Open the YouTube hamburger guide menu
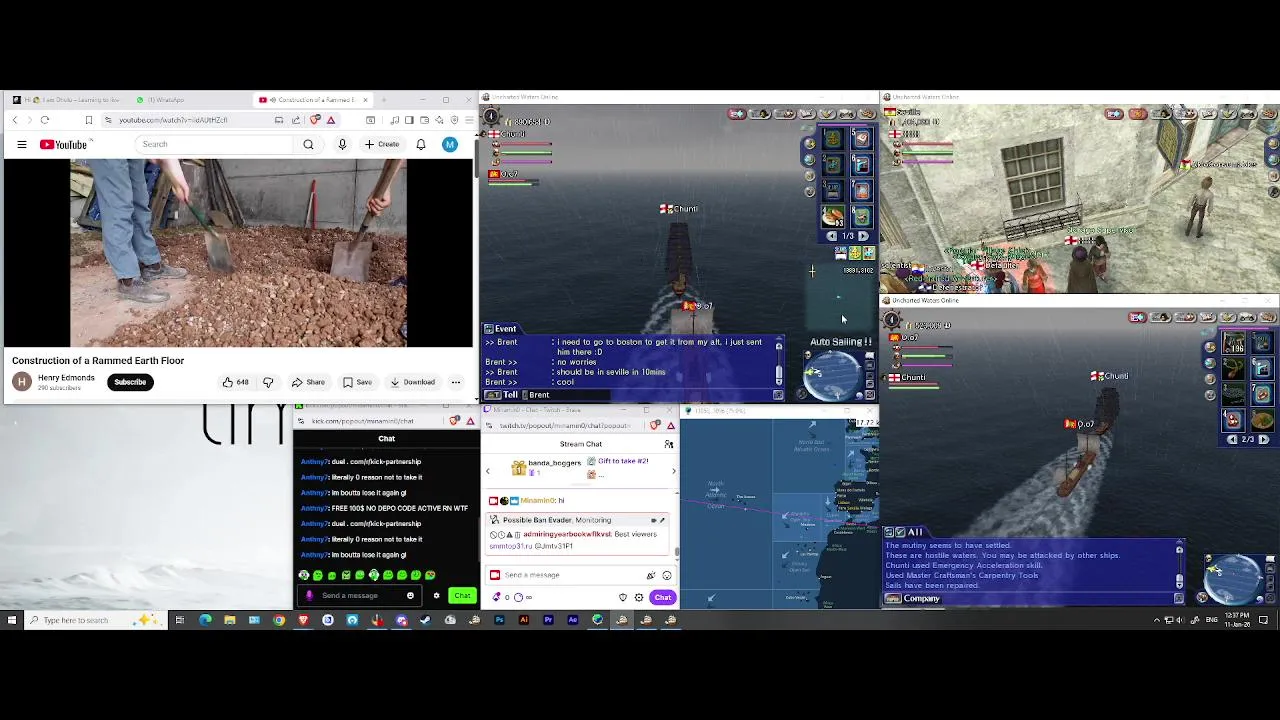Image resolution: width=1280 pixels, height=720 pixels. [x=21, y=145]
